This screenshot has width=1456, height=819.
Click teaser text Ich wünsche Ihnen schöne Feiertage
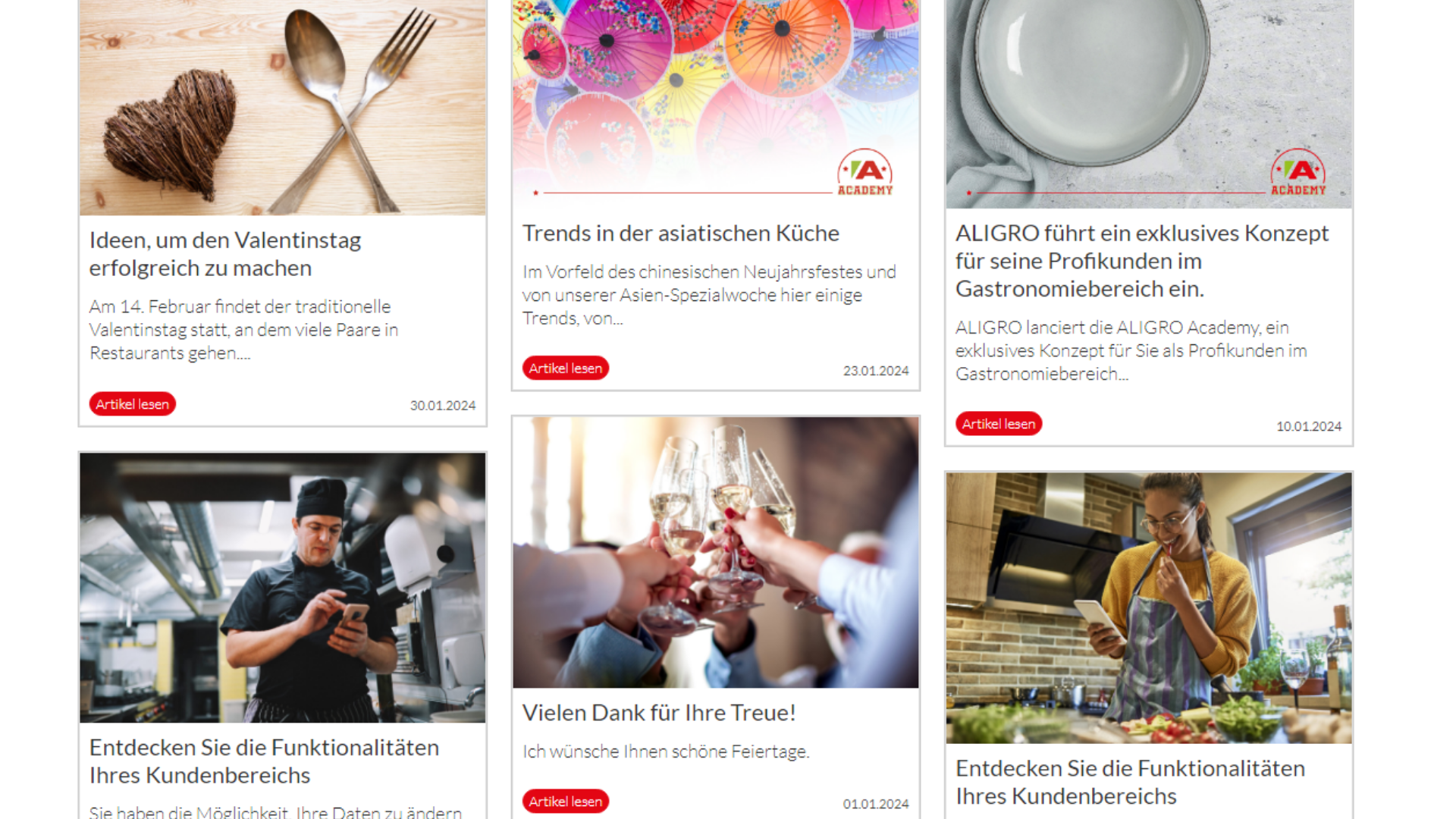click(666, 752)
